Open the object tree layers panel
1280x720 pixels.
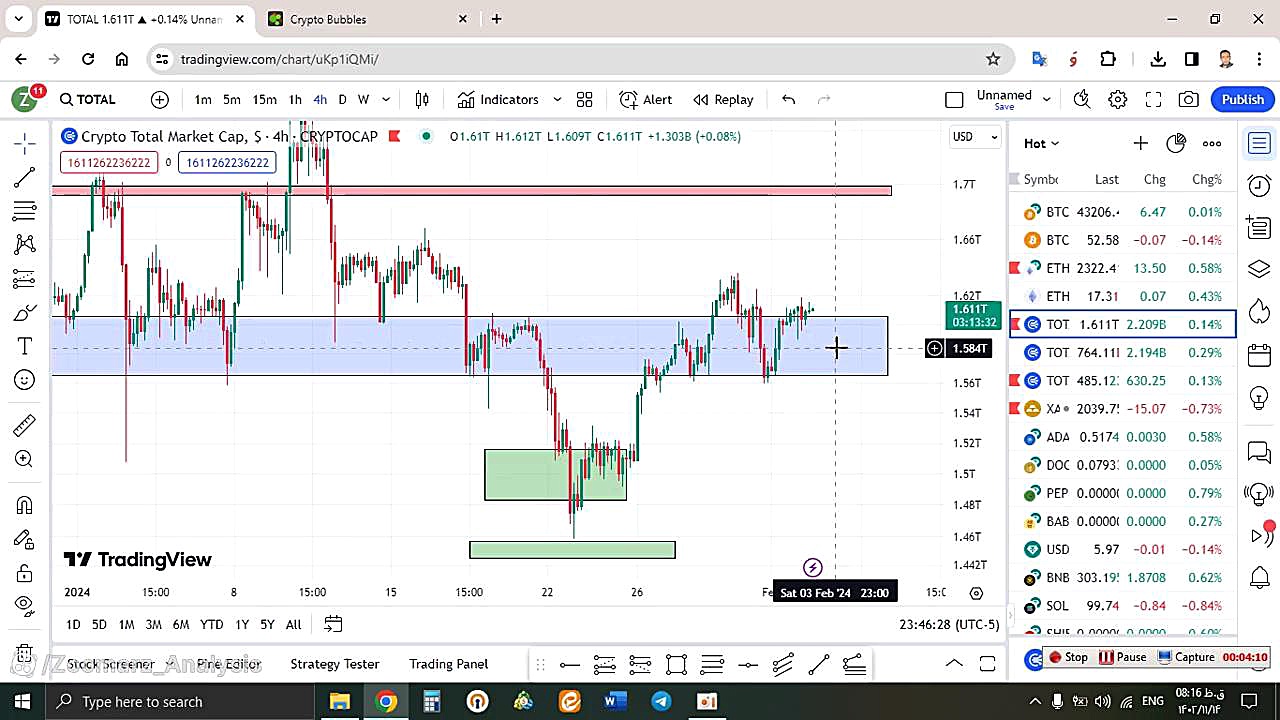click(x=1259, y=270)
